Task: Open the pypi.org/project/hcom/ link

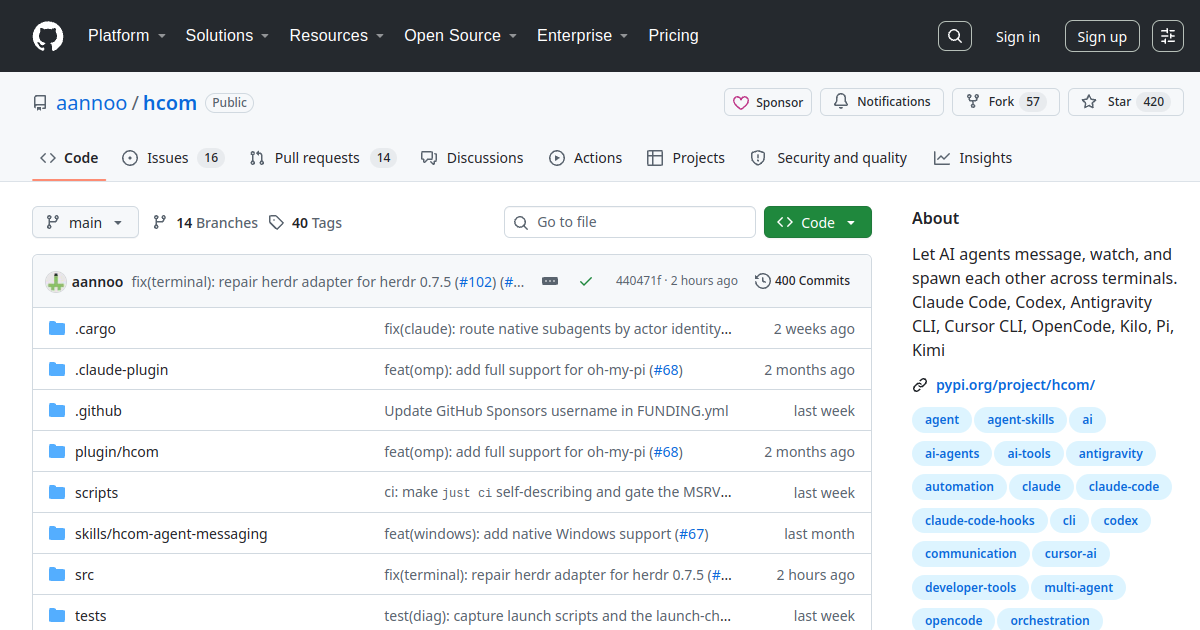Action: point(1016,385)
